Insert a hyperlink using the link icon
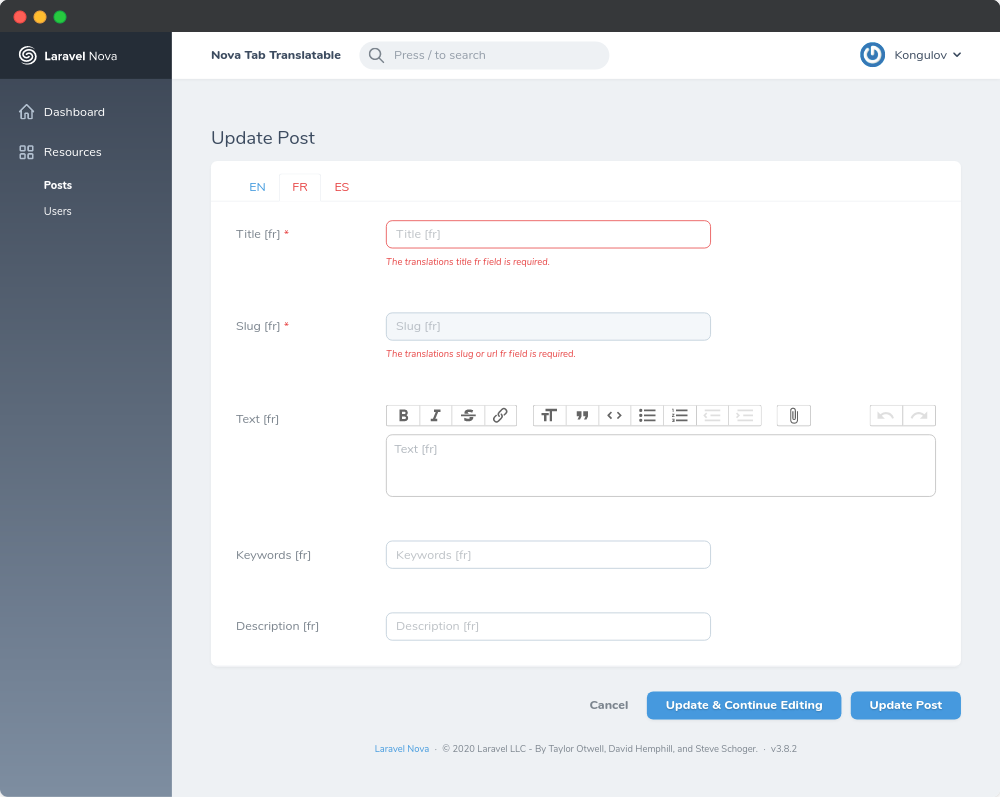Image resolution: width=1000 pixels, height=797 pixels. point(500,415)
